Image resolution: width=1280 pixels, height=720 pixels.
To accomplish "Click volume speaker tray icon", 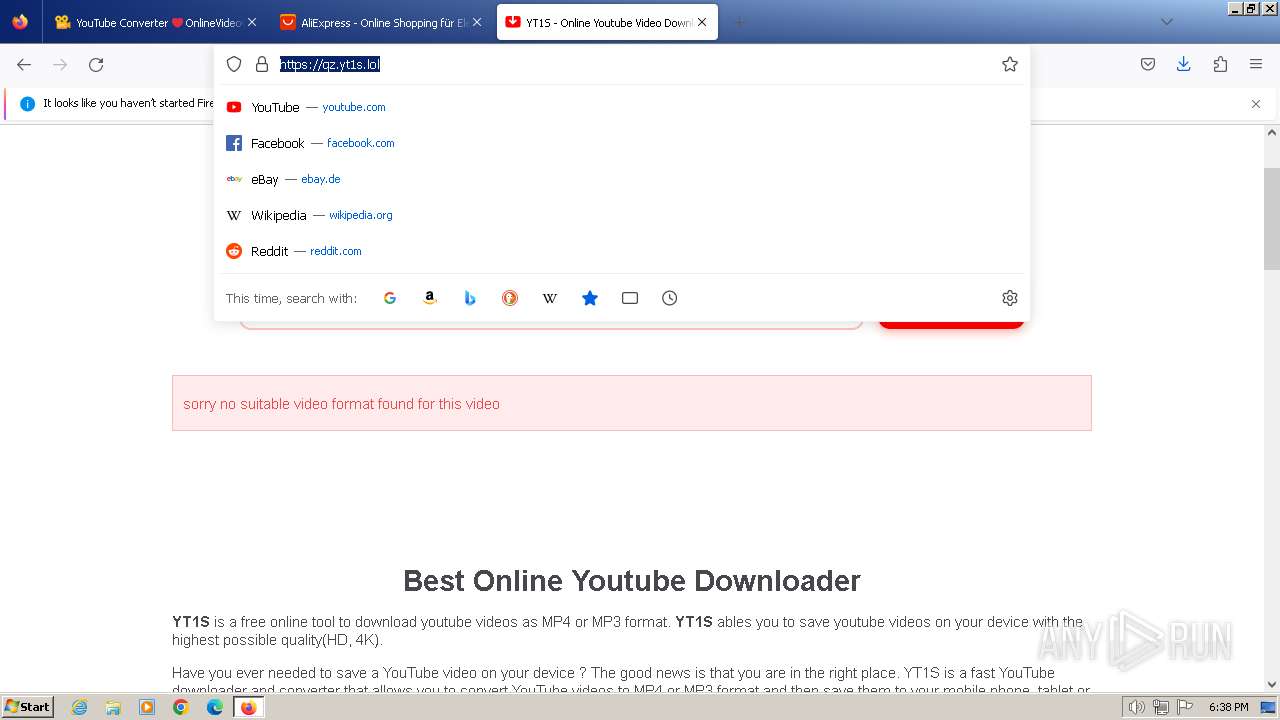I will click(1137, 707).
